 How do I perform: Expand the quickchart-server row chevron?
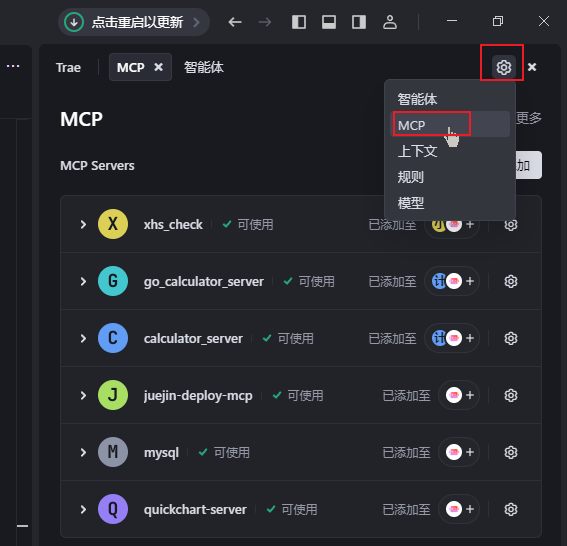click(x=83, y=509)
